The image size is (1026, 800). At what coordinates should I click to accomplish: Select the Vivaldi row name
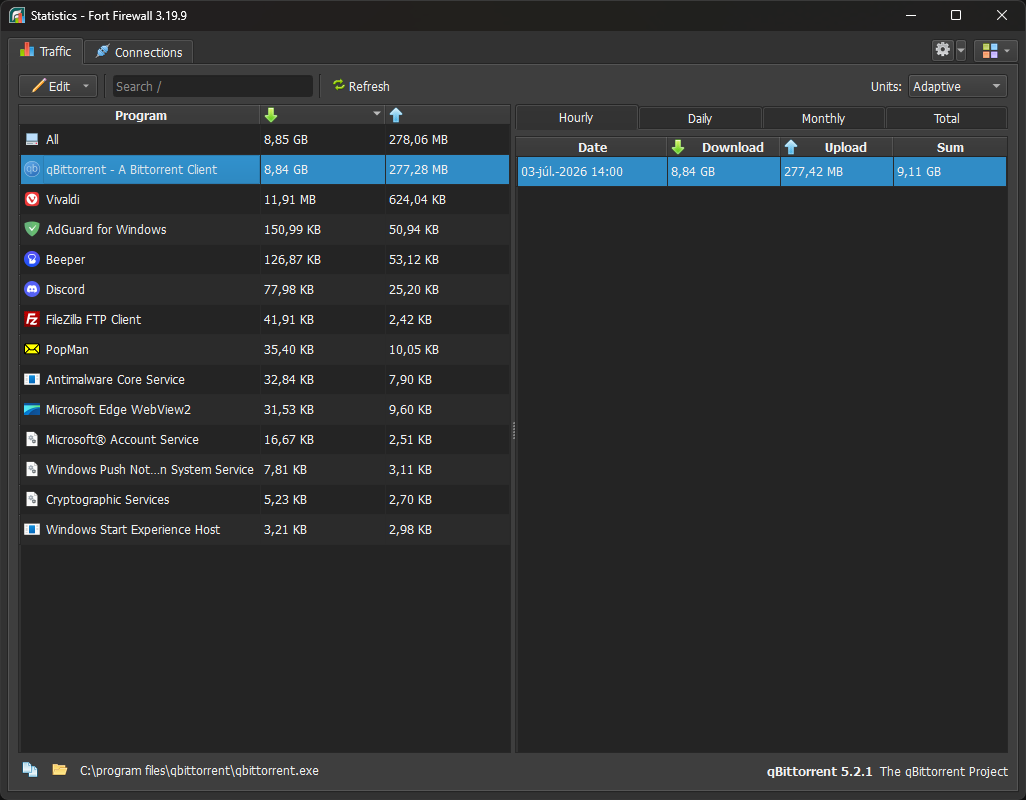pyautogui.click(x=63, y=200)
